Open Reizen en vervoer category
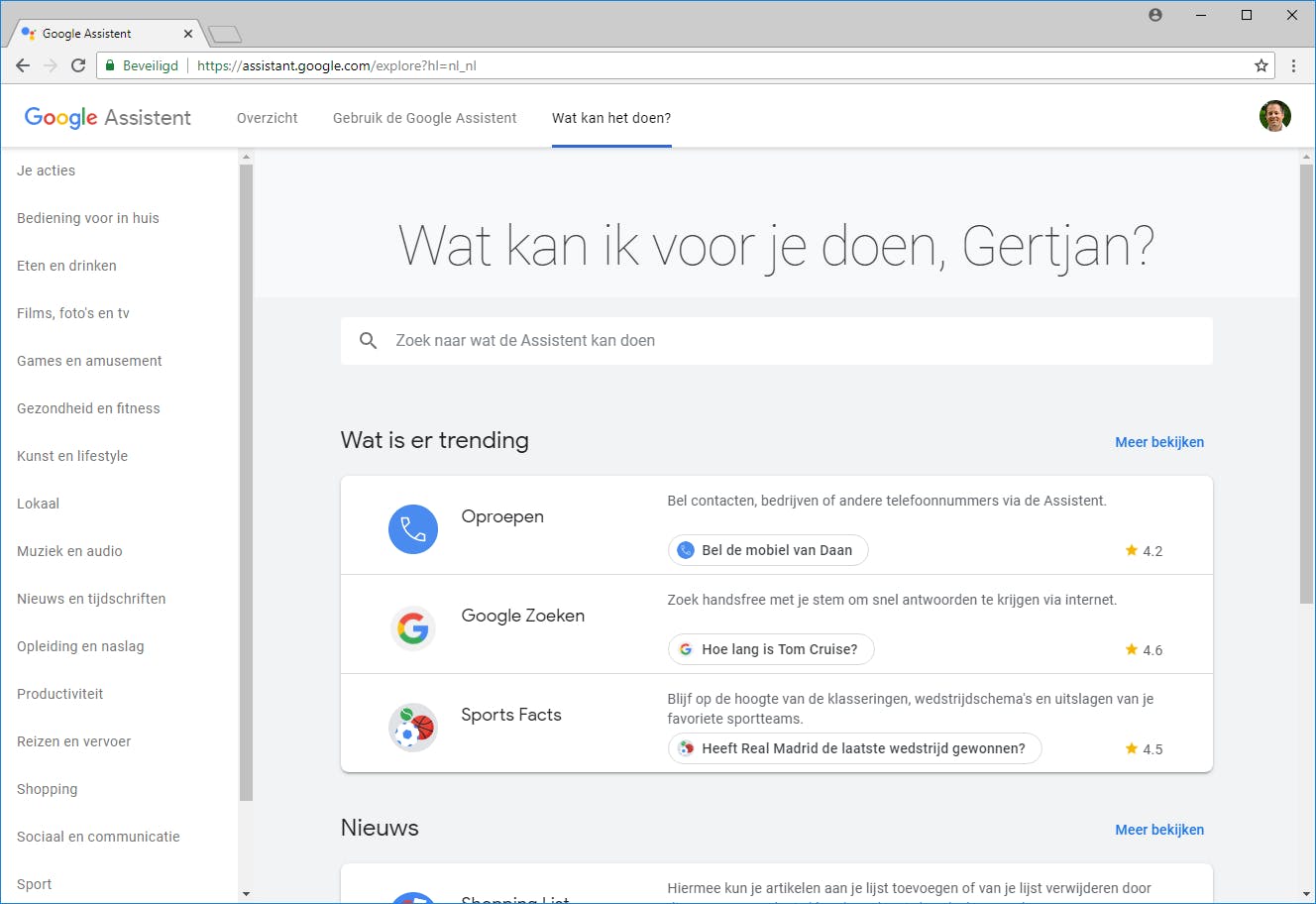The width and height of the screenshot is (1316, 904). click(x=74, y=741)
